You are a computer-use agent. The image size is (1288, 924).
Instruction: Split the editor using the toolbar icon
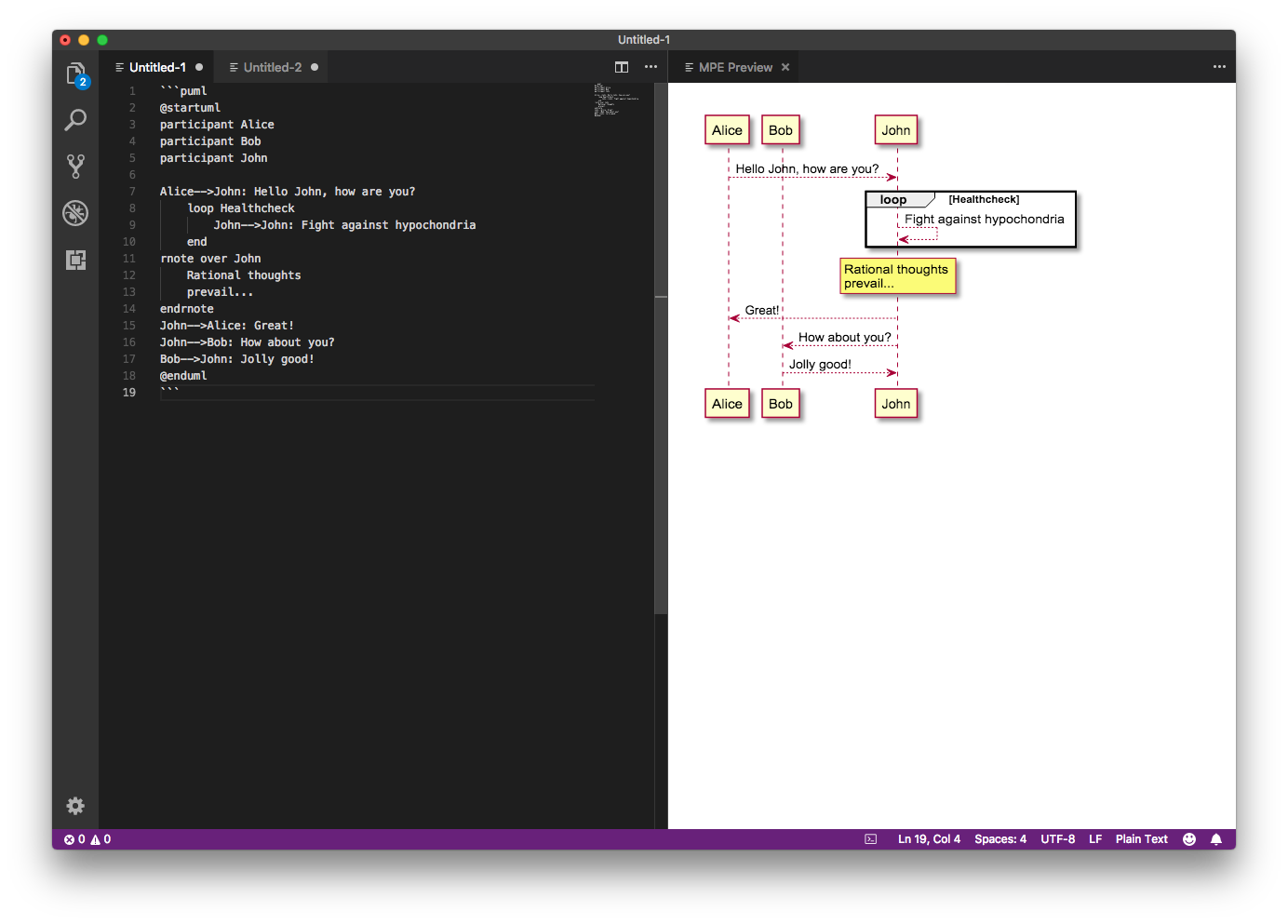tap(621, 67)
